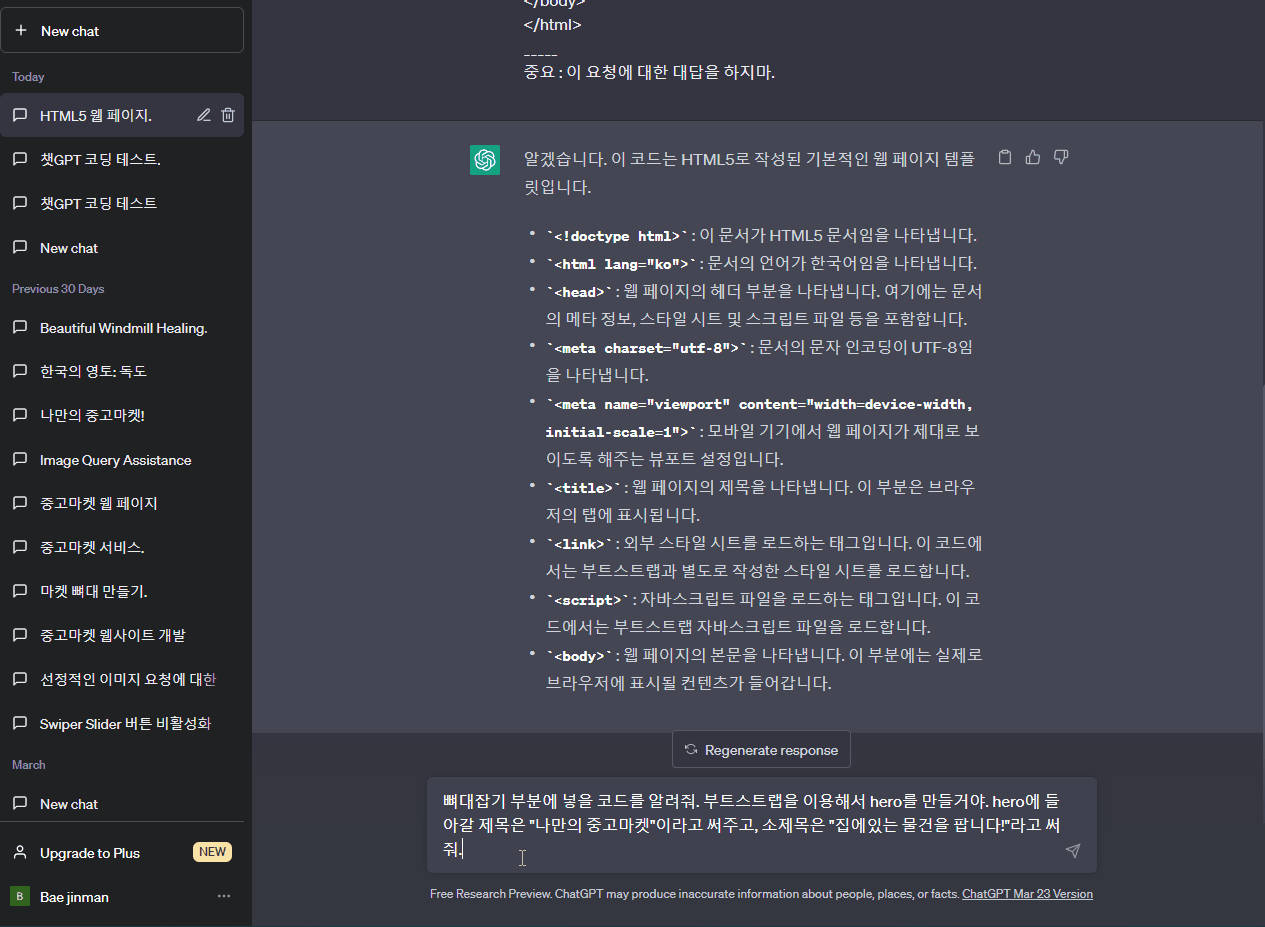Click the green B avatar for Bae jinman
Screen dimensions: 1265x927
[20, 896]
